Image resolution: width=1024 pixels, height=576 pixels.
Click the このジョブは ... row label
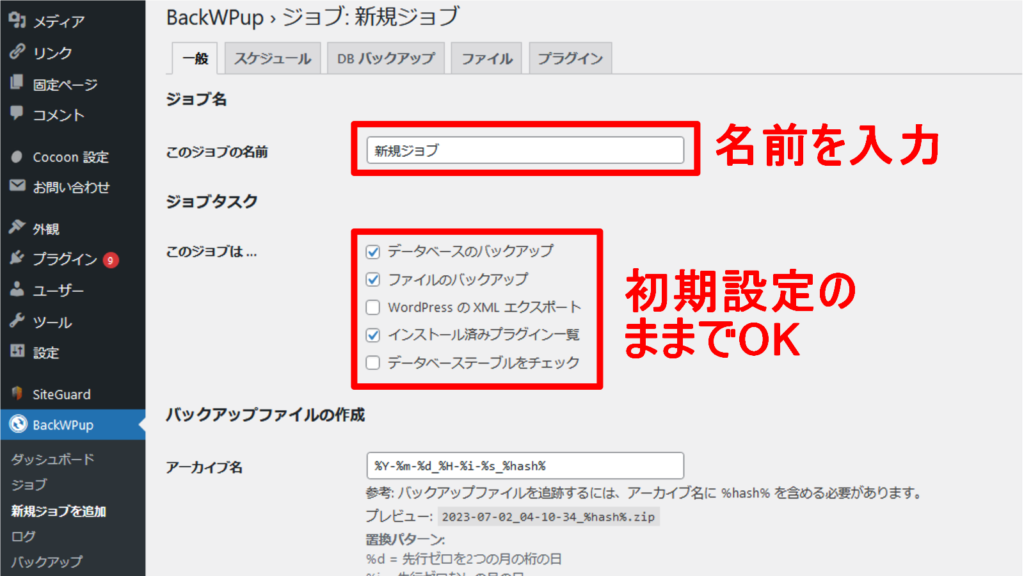pos(212,251)
